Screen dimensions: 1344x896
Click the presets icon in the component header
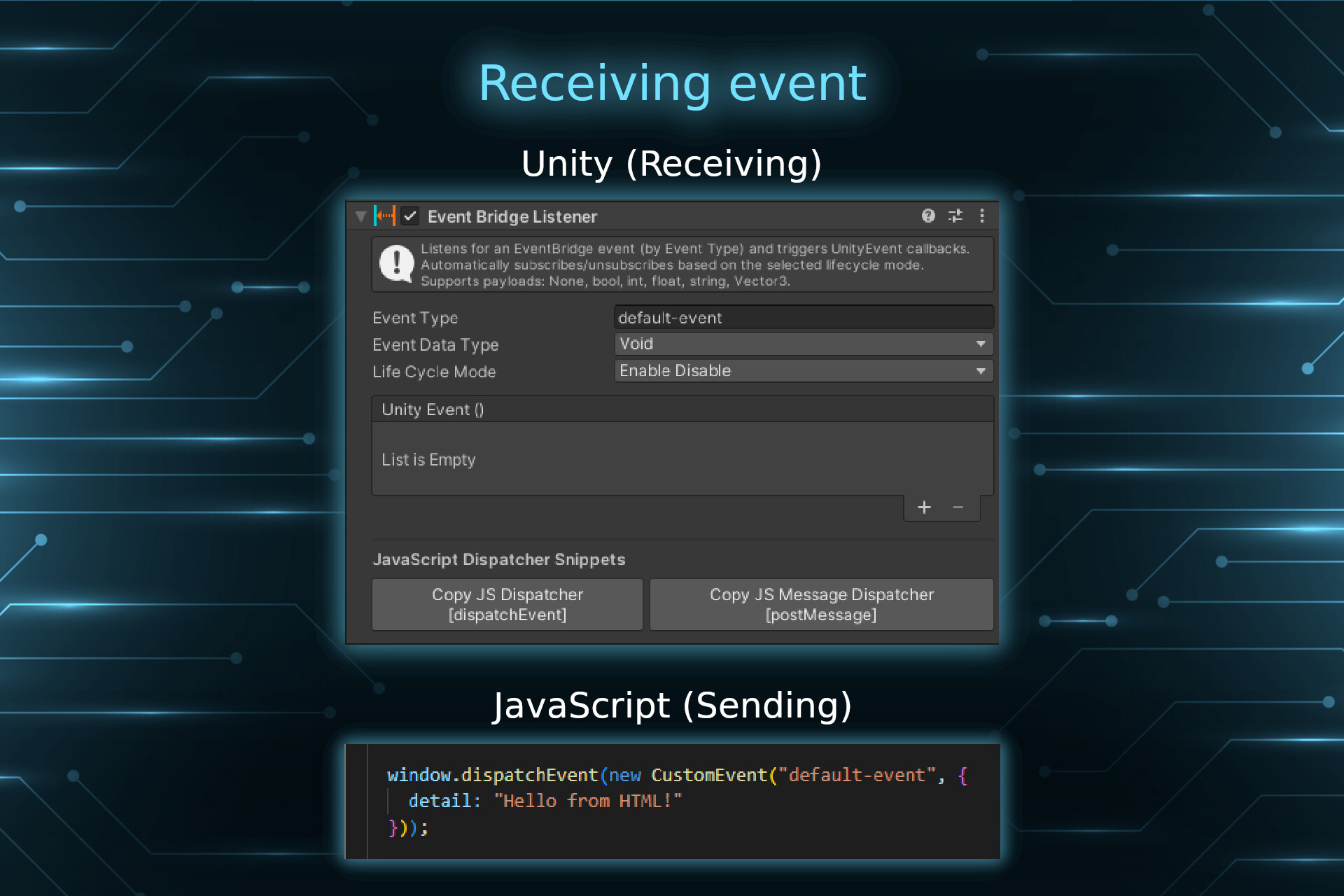click(x=955, y=216)
